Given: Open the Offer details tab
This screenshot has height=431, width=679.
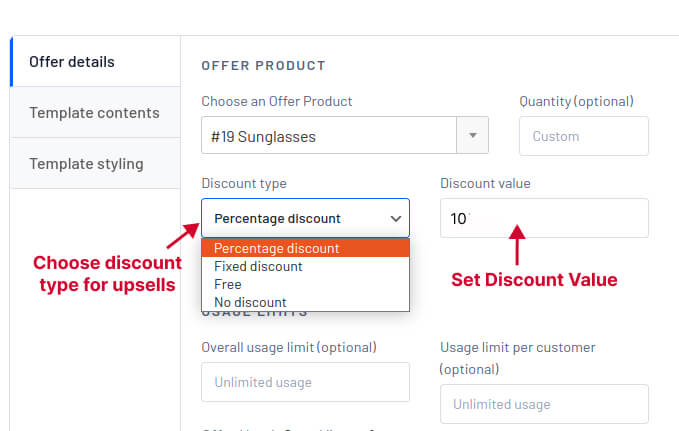Looking at the screenshot, I should (95, 62).
